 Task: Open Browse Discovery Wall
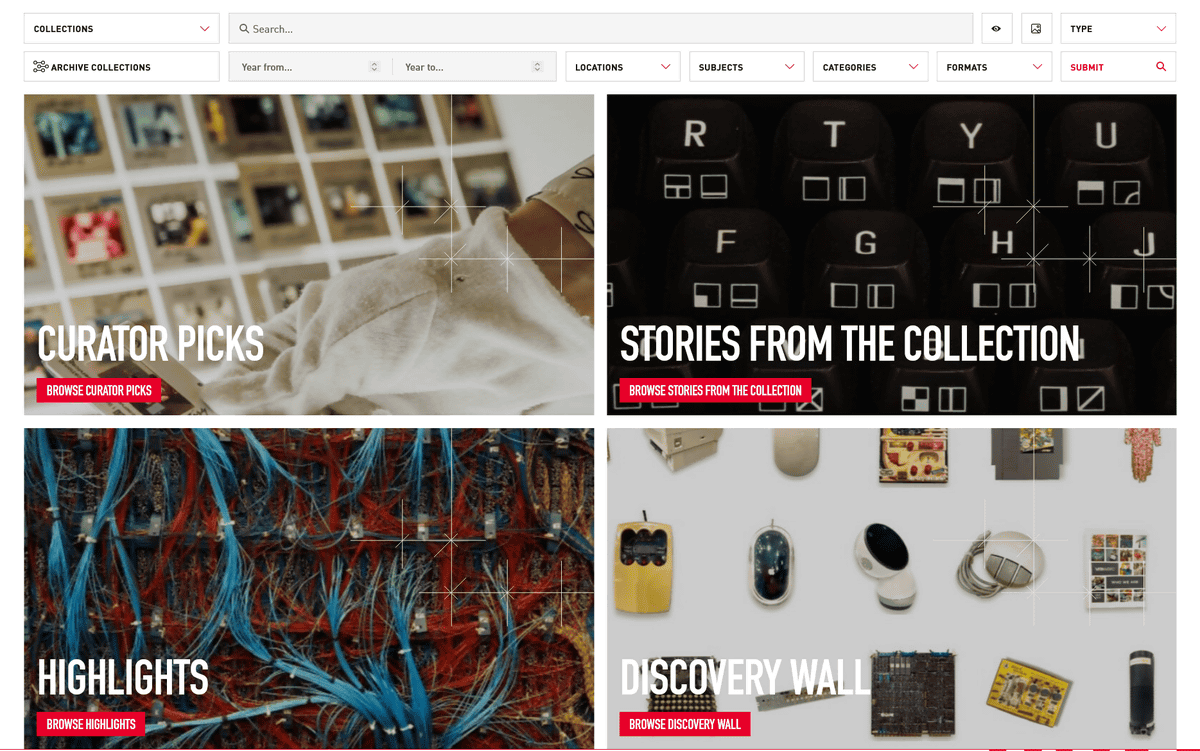(x=685, y=724)
